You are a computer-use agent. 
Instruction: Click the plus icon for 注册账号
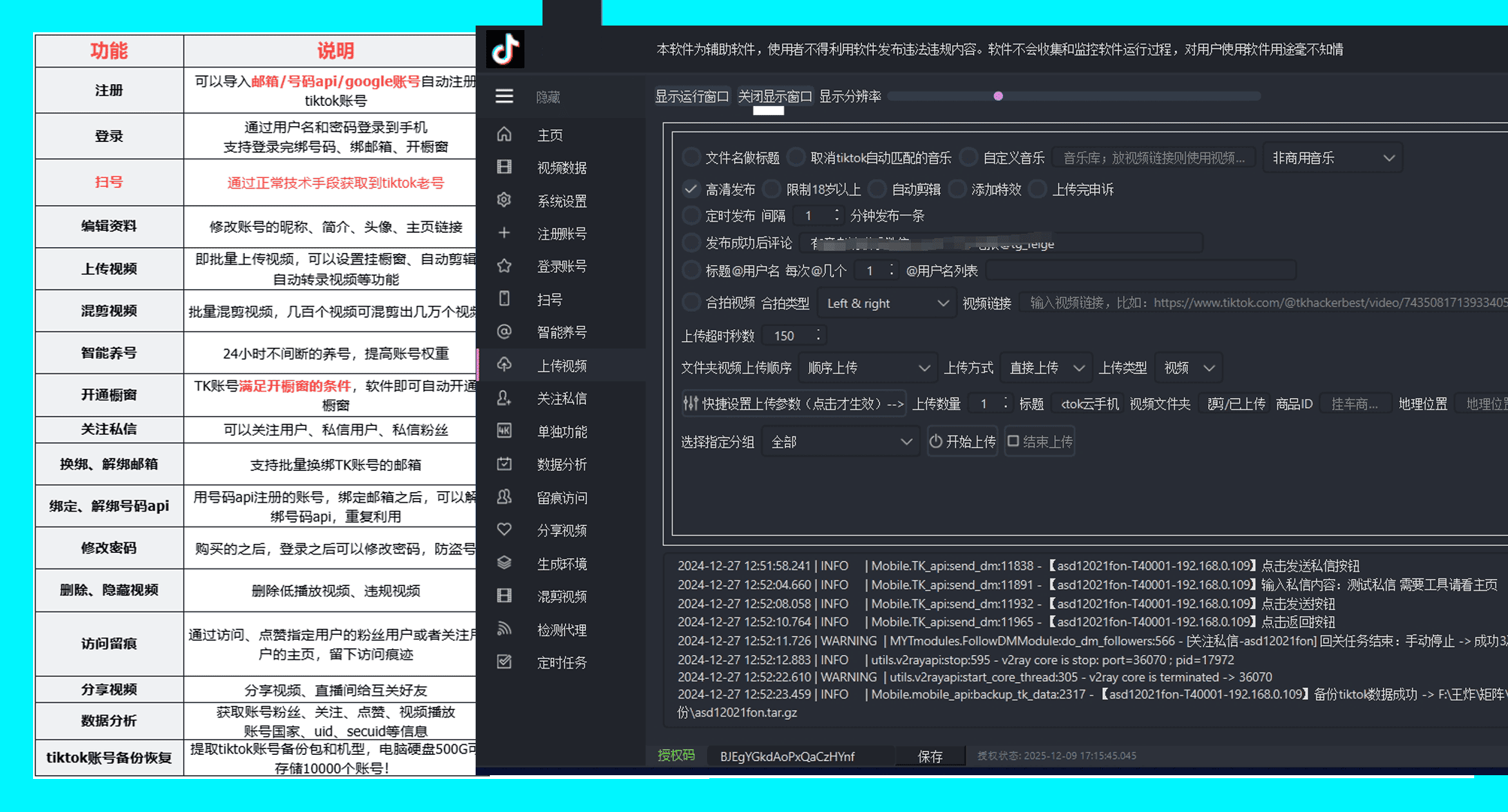click(504, 233)
